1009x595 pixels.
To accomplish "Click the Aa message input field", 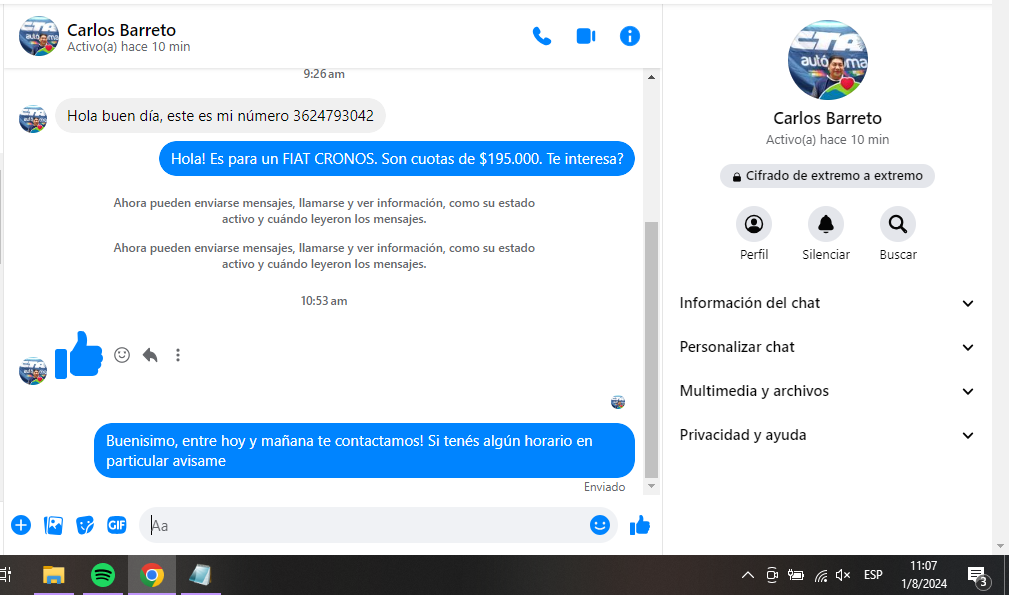I will pos(365,525).
